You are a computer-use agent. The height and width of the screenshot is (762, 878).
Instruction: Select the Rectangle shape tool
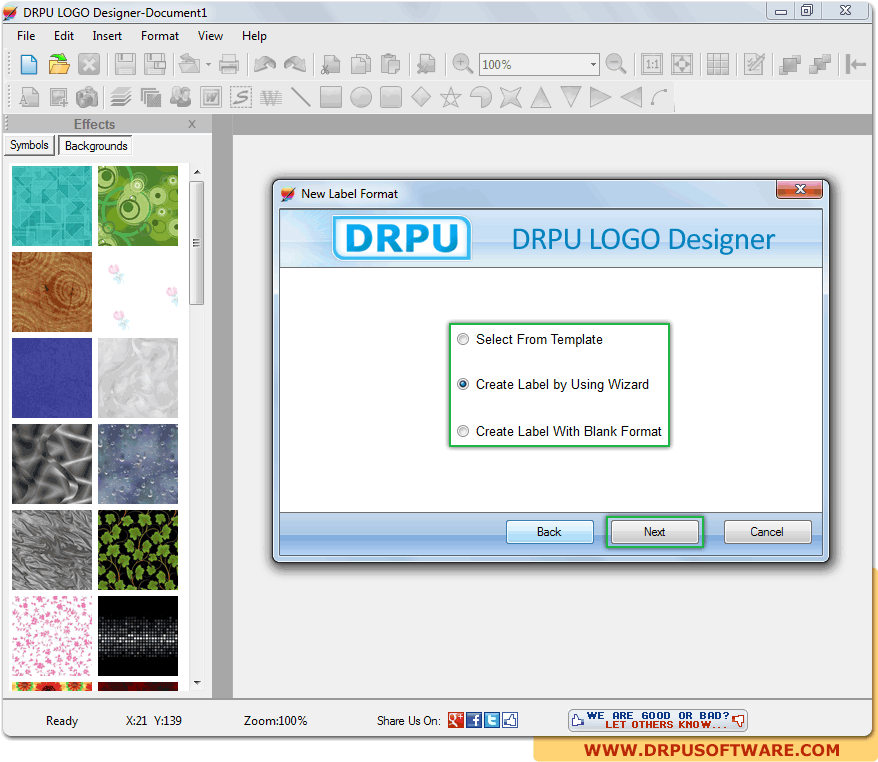click(331, 97)
